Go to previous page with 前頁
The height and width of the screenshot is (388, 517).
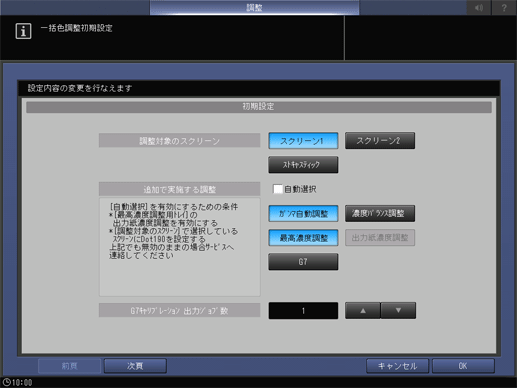pos(69,366)
